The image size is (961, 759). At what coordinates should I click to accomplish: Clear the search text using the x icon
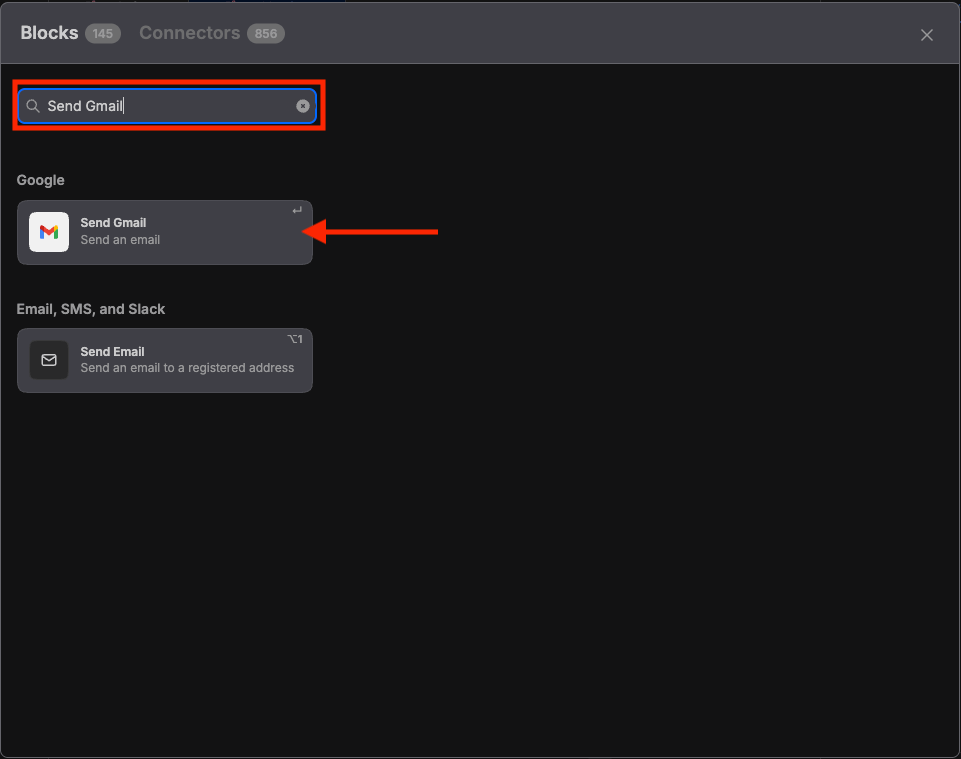tap(302, 105)
